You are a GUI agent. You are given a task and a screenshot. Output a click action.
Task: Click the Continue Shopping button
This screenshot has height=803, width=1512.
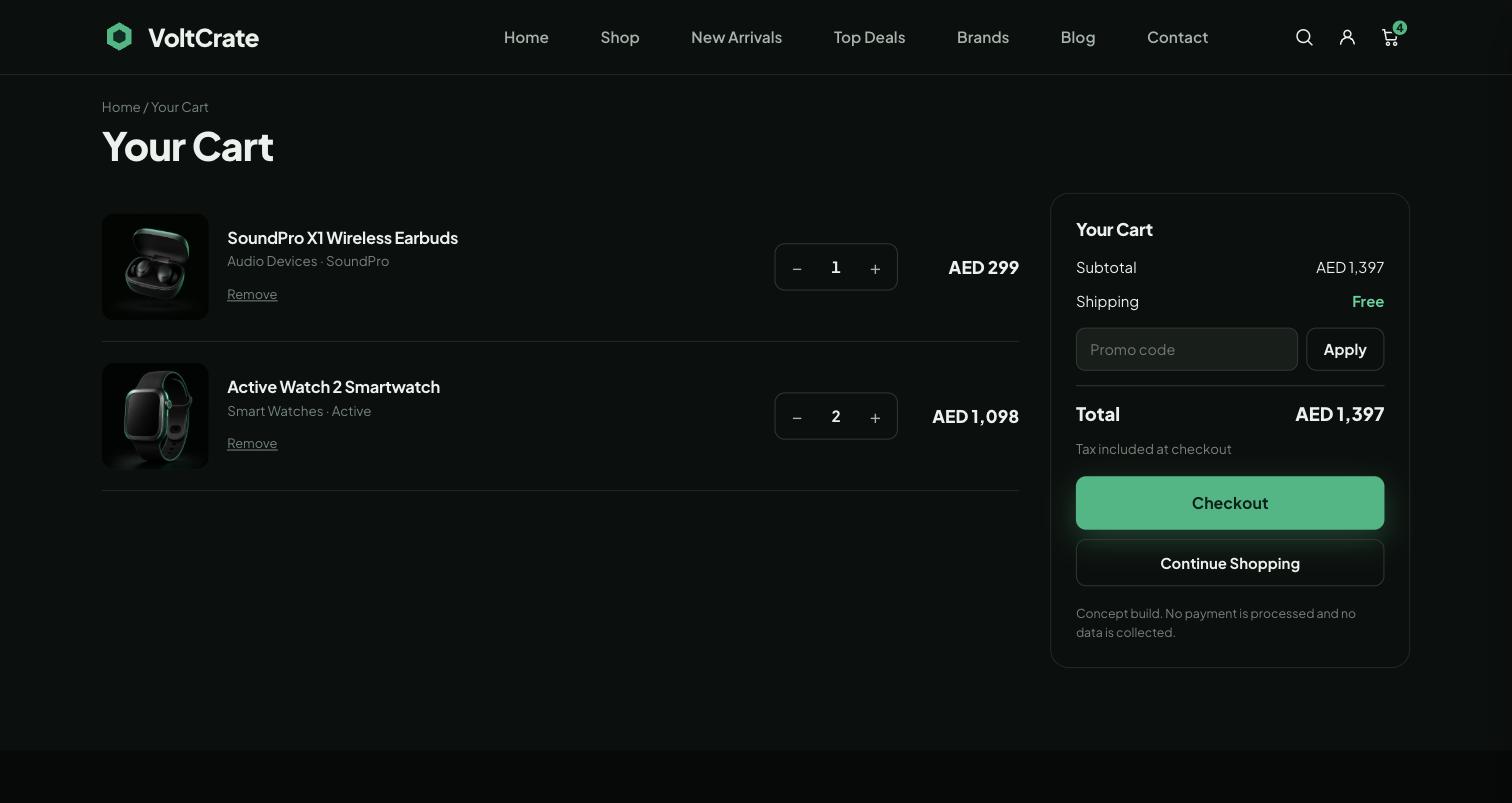(1230, 563)
